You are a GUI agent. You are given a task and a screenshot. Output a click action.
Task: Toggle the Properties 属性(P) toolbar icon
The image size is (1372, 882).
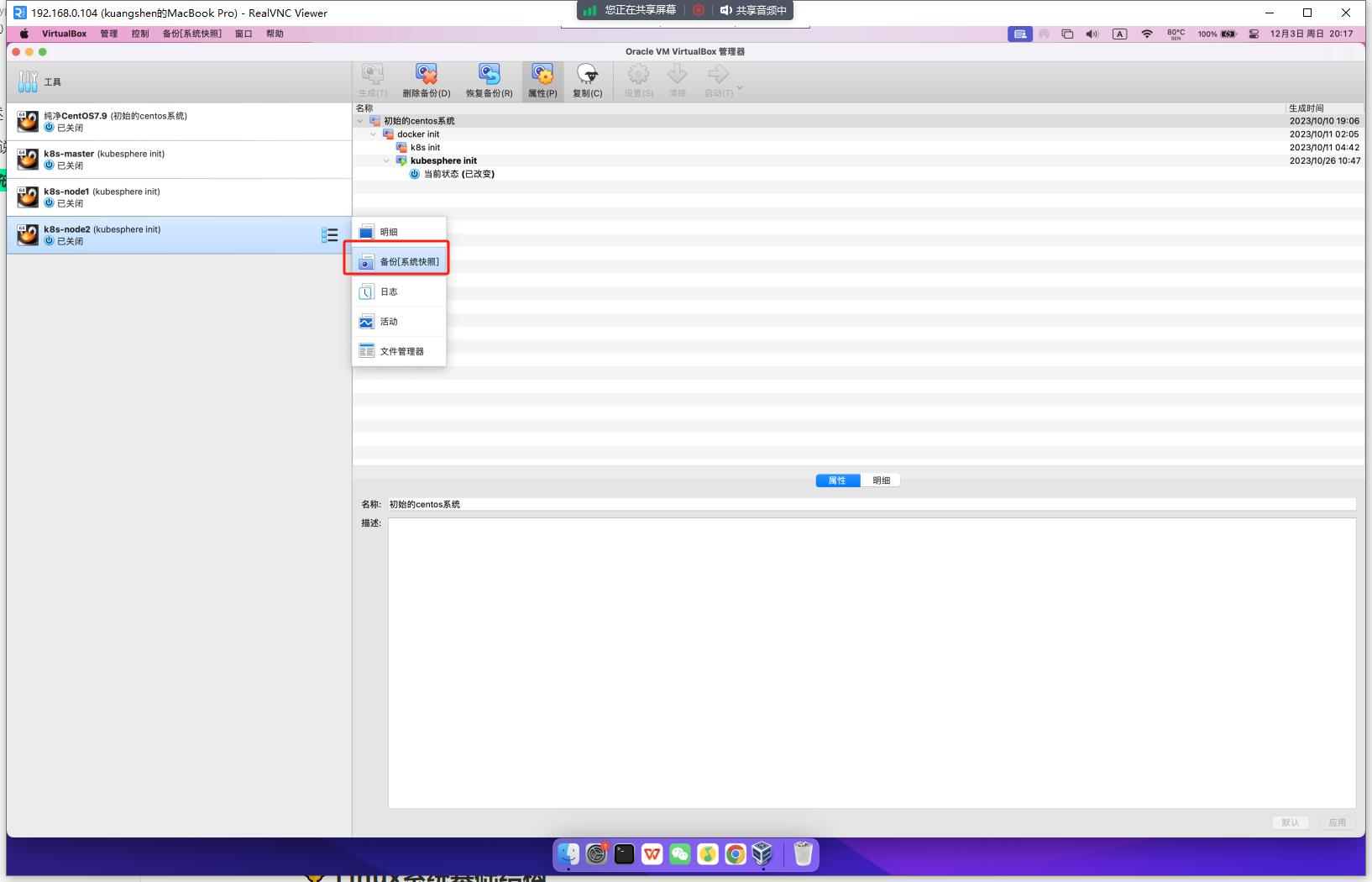(542, 81)
